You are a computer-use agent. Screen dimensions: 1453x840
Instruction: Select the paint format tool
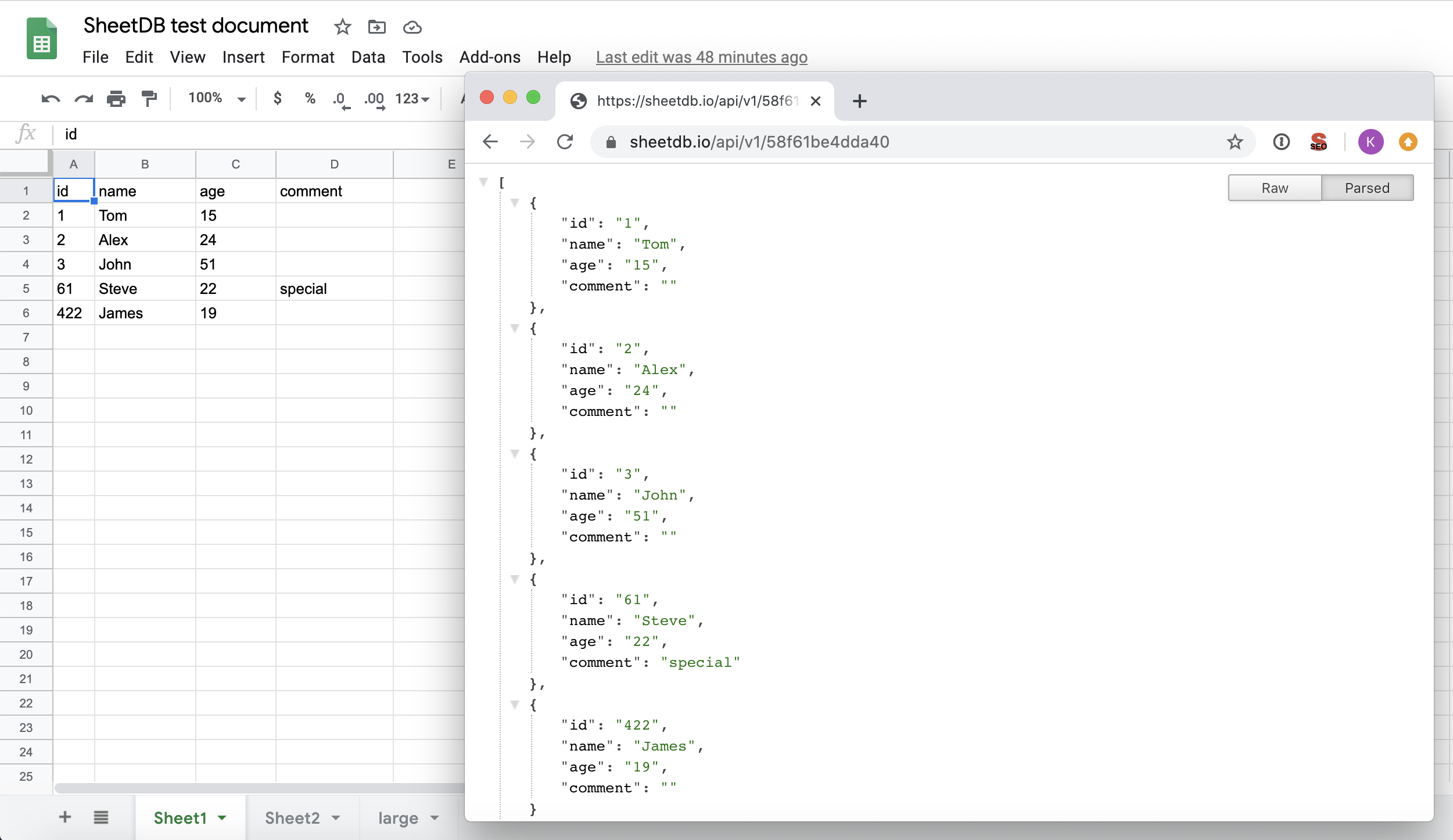pyautogui.click(x=149, y=99)
